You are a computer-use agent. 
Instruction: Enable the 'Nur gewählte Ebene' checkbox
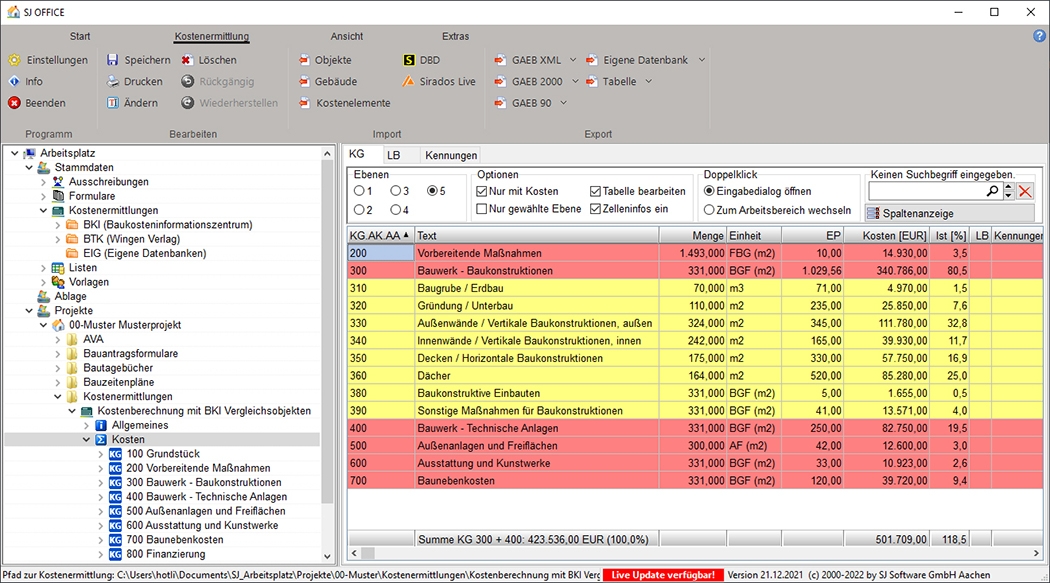tap(483, 210)
